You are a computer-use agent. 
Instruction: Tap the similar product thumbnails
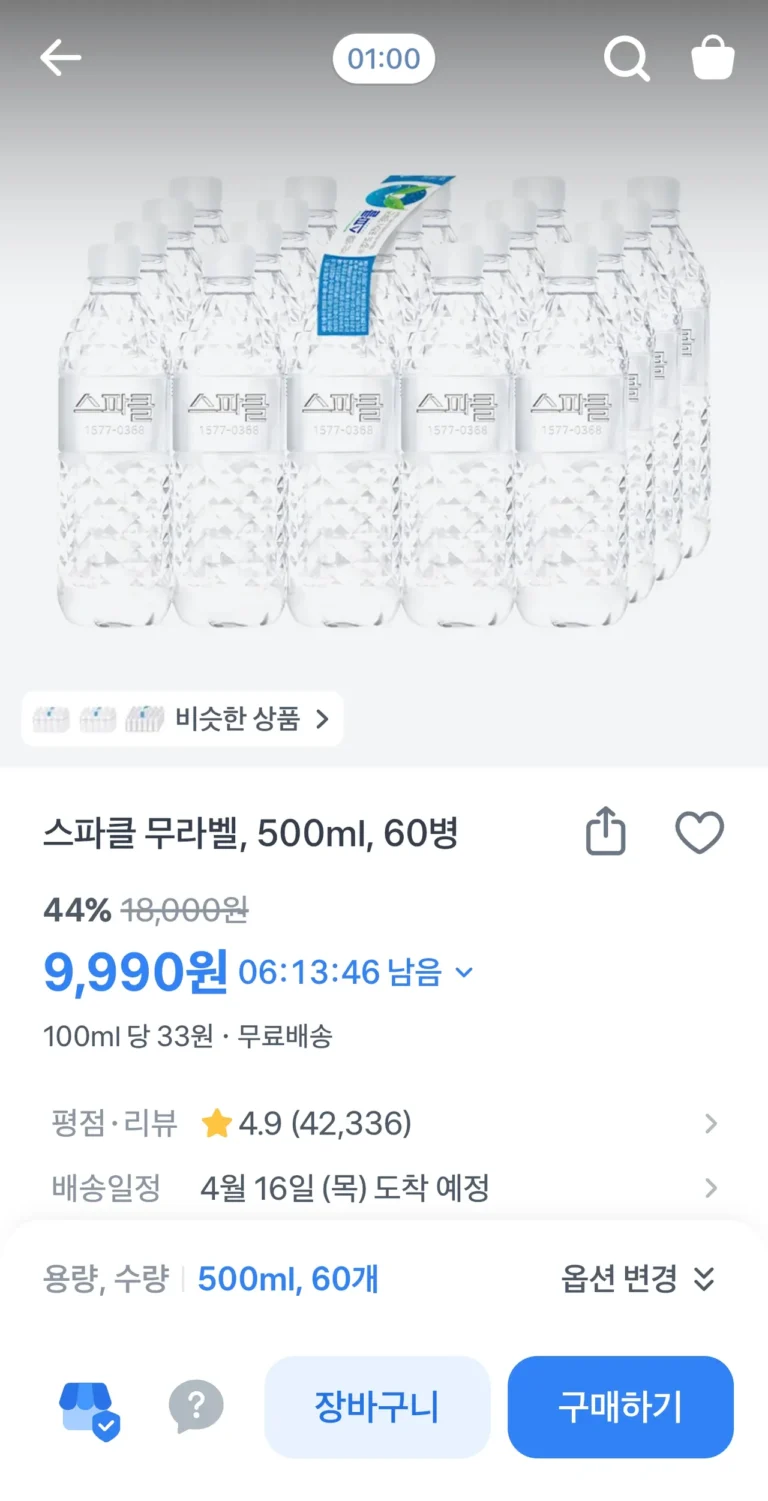pos(98,719)
